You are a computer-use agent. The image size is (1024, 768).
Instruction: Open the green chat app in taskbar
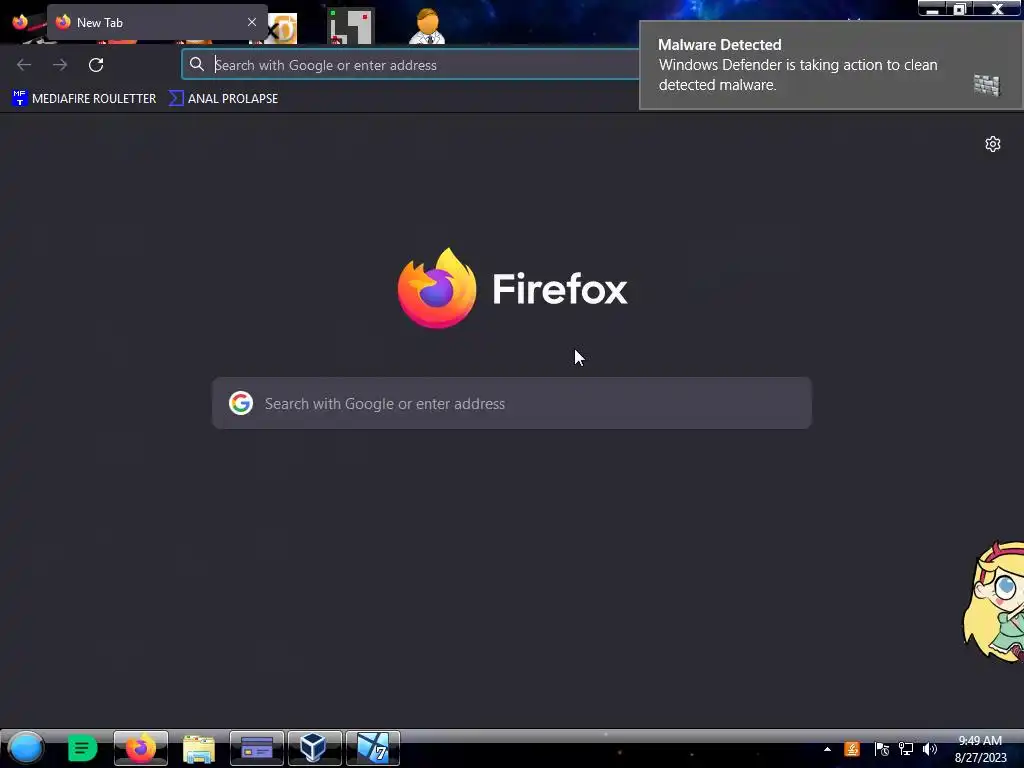(82, 748)
